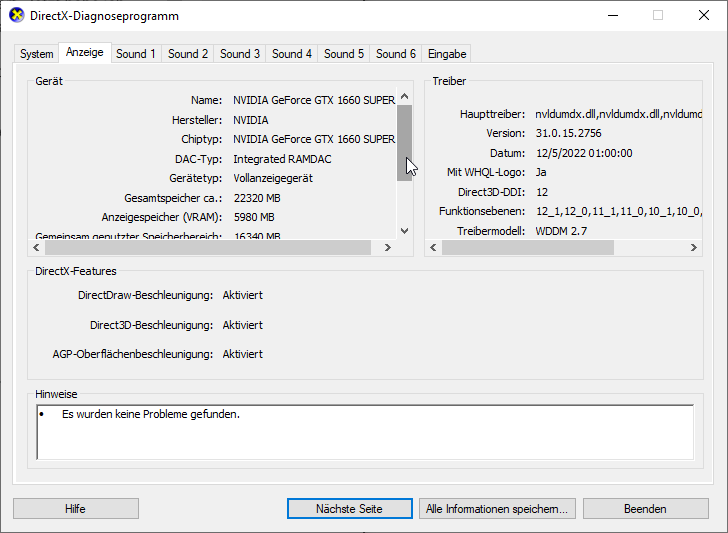
Task: Click the Funktionsebenen label
Action: pyautogui.click(x=482, y=212)
